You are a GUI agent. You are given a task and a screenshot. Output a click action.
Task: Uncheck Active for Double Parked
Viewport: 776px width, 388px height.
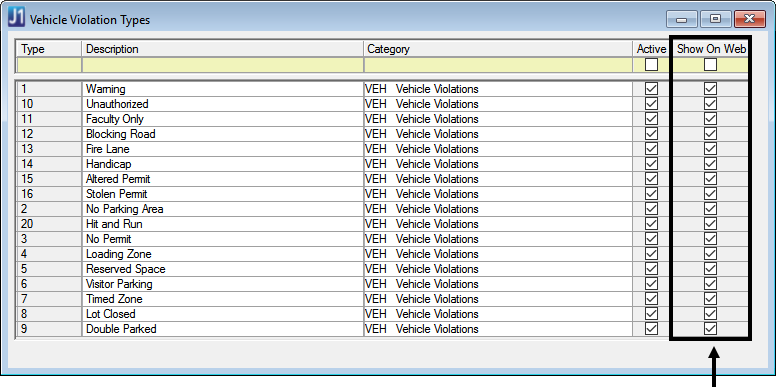(651, 329)
